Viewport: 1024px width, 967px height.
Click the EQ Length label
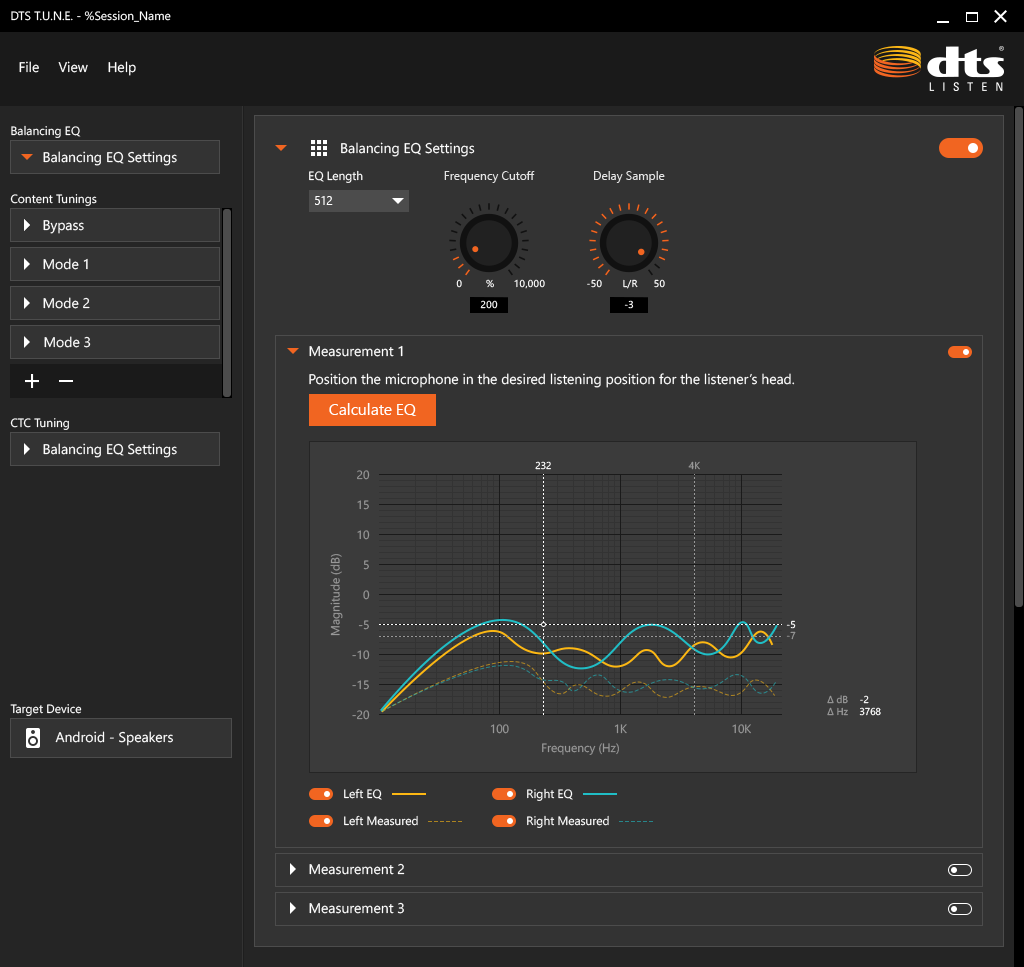(x=336, y=176)
